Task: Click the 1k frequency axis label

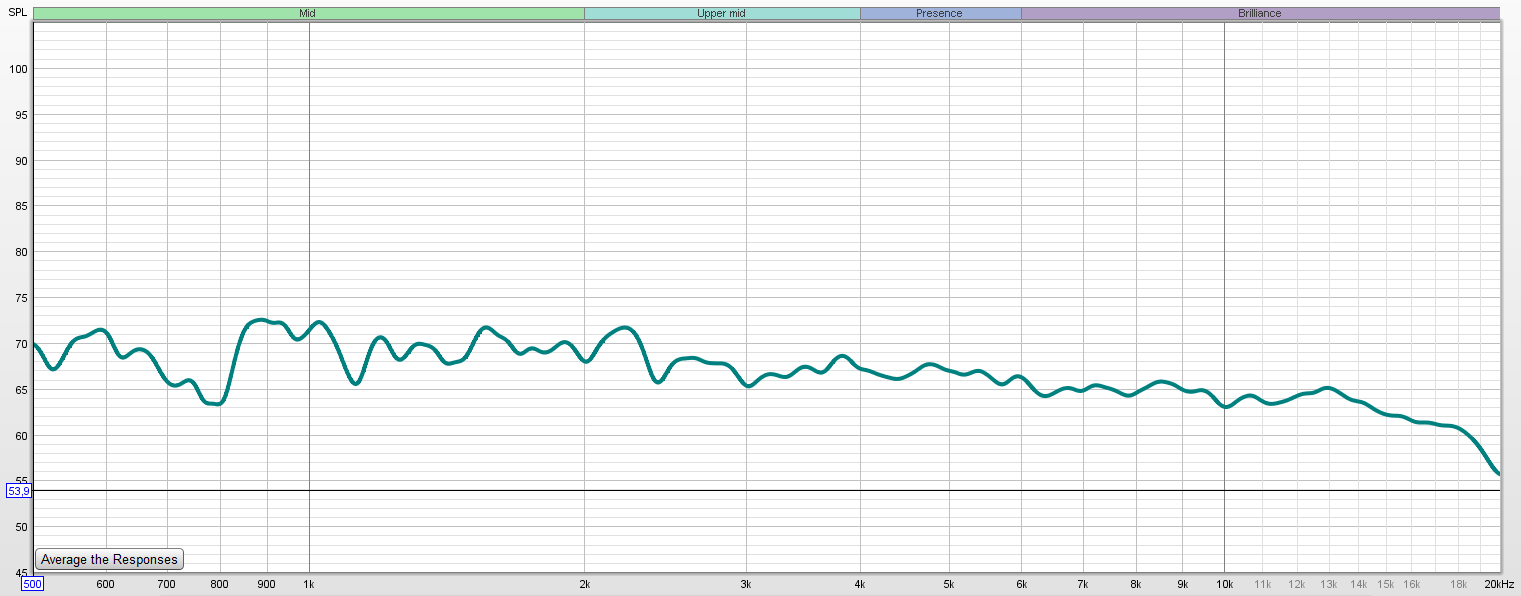Action: point(309,584)
